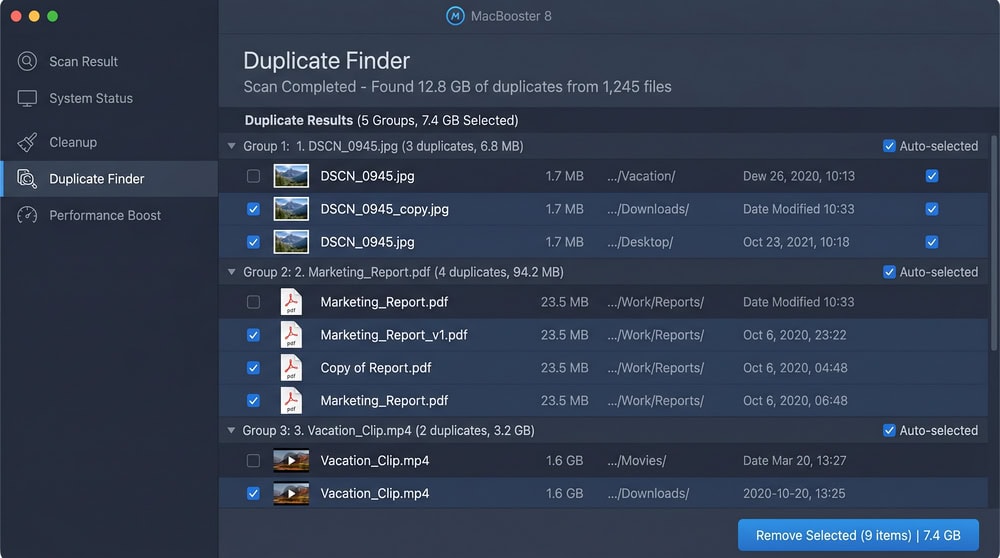Collapse Group 3 Vacation_Clip.mp4 disclosure triangle
Screen dimensions: 1000x558
click(232, 430)
